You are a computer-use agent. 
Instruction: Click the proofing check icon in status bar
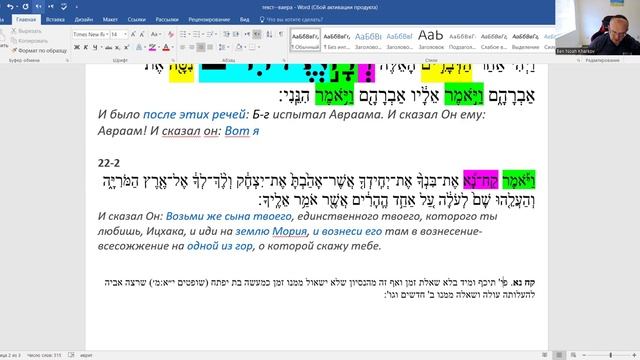[x=71, y=355]
